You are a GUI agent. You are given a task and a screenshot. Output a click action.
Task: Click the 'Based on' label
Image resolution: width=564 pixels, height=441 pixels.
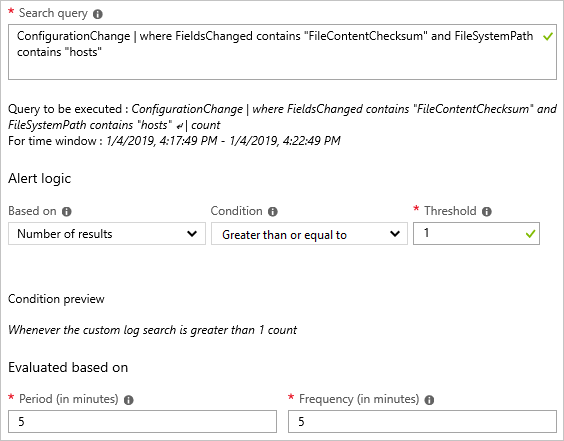pyautogui.click(x=32, y=211)
